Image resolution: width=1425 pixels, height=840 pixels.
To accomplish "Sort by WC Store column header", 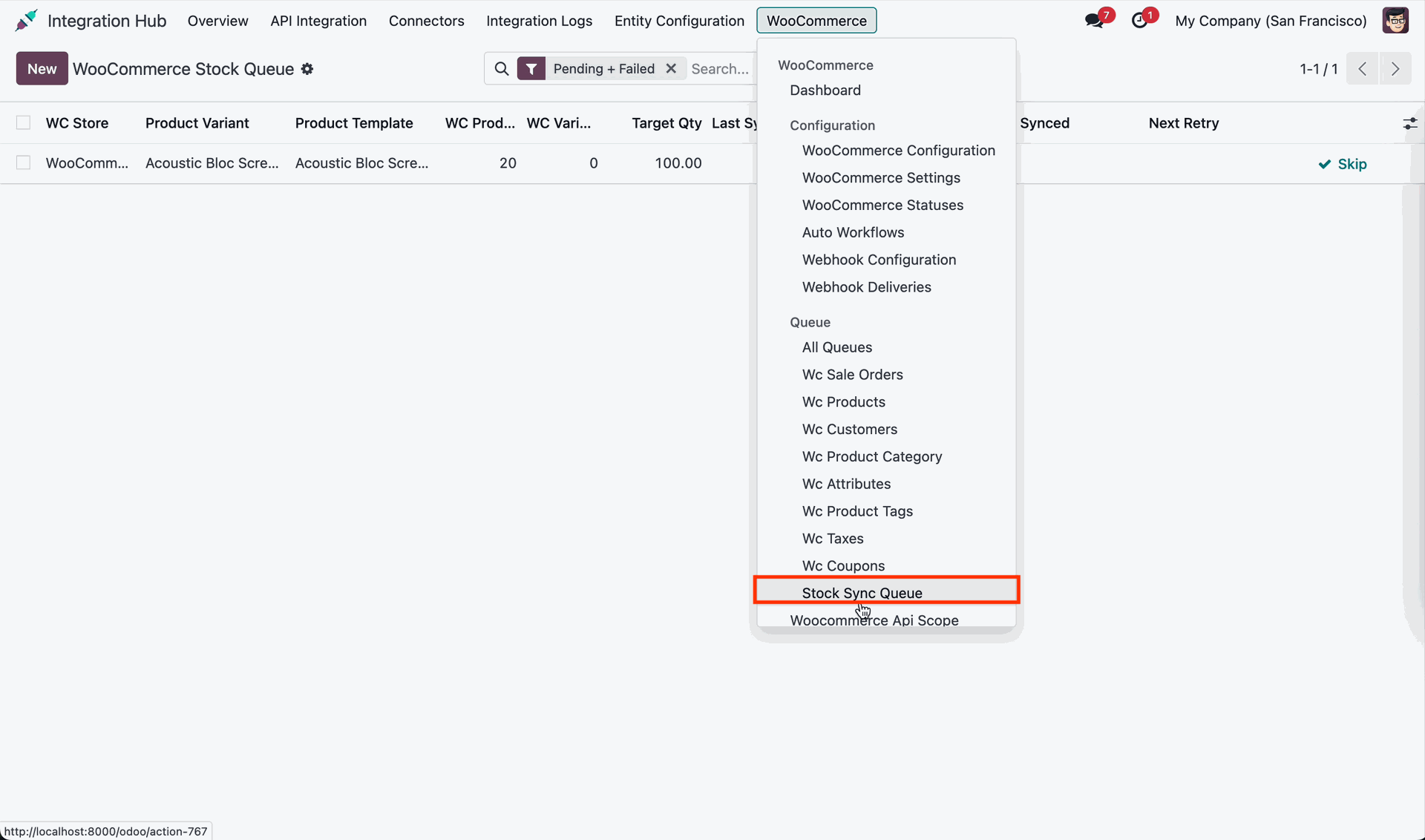I will (77, 123).
